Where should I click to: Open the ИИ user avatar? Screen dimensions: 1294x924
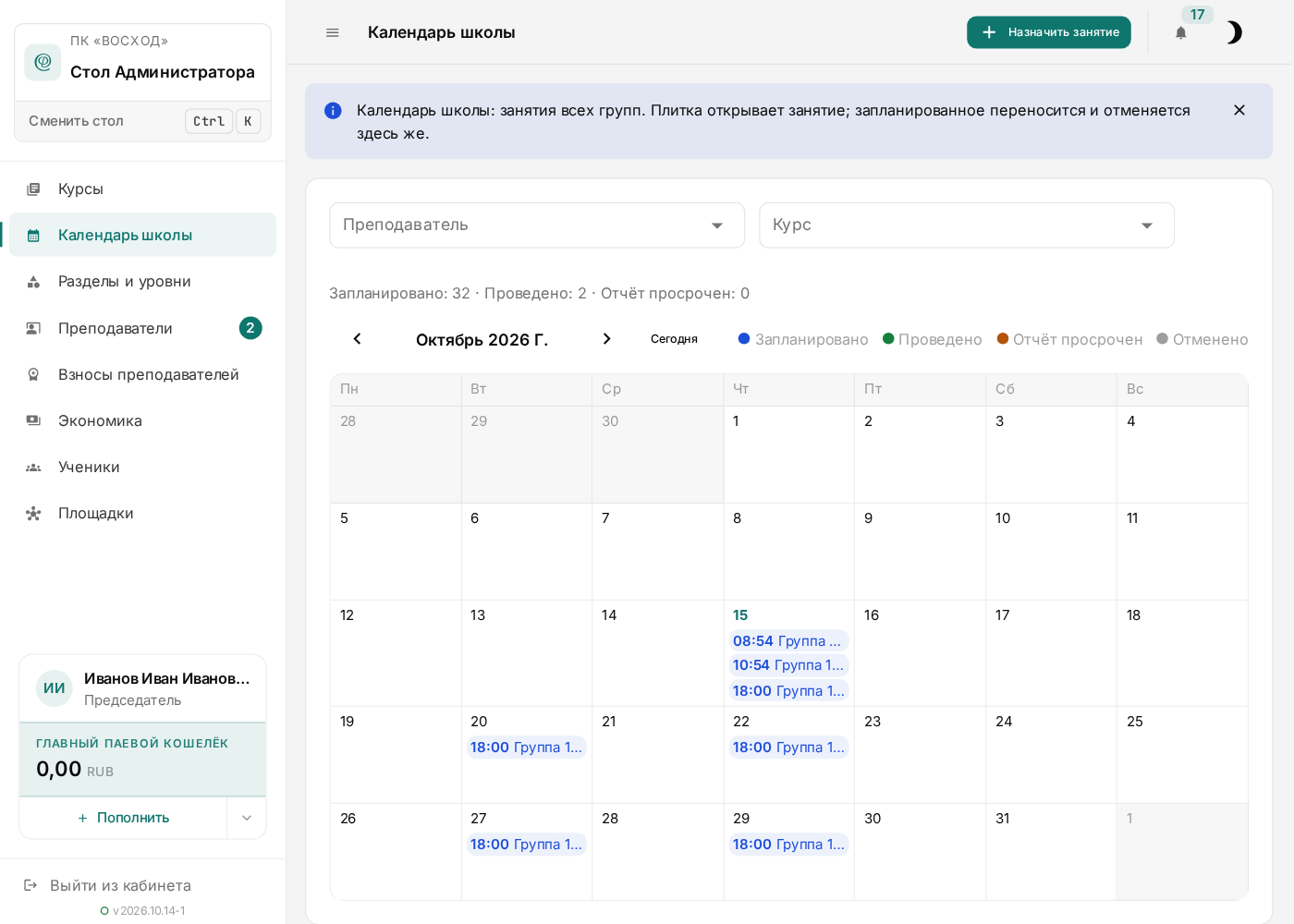pyautogui.click(x=55, y=688)
